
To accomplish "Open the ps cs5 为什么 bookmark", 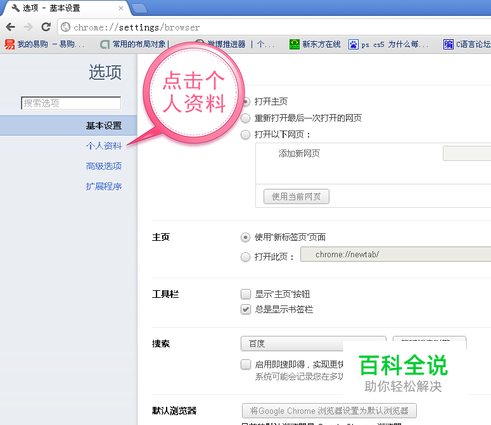I will pos(388,44).
